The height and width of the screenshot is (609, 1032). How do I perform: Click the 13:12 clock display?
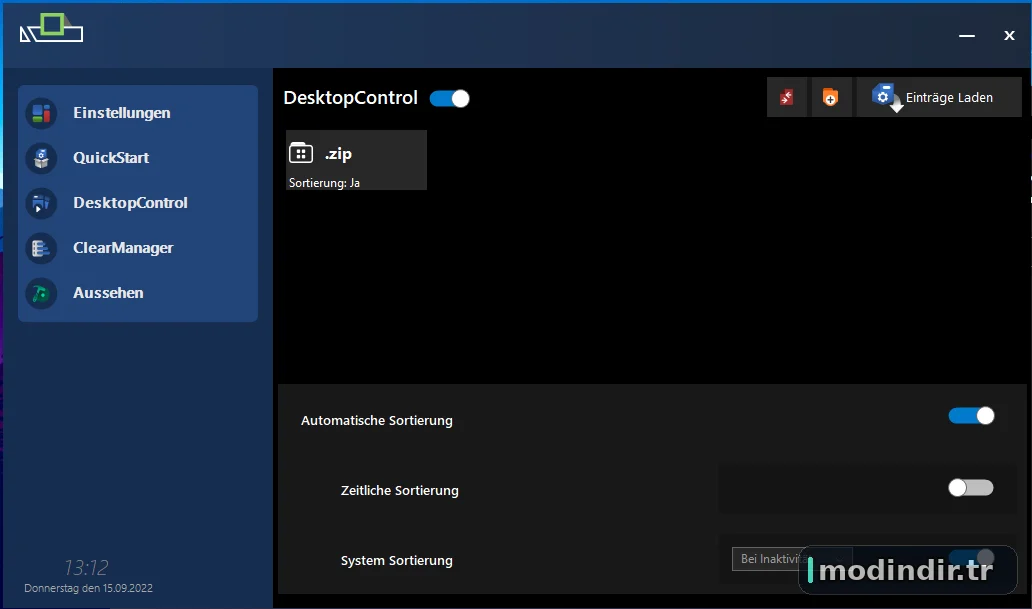[x=86, y=568]
